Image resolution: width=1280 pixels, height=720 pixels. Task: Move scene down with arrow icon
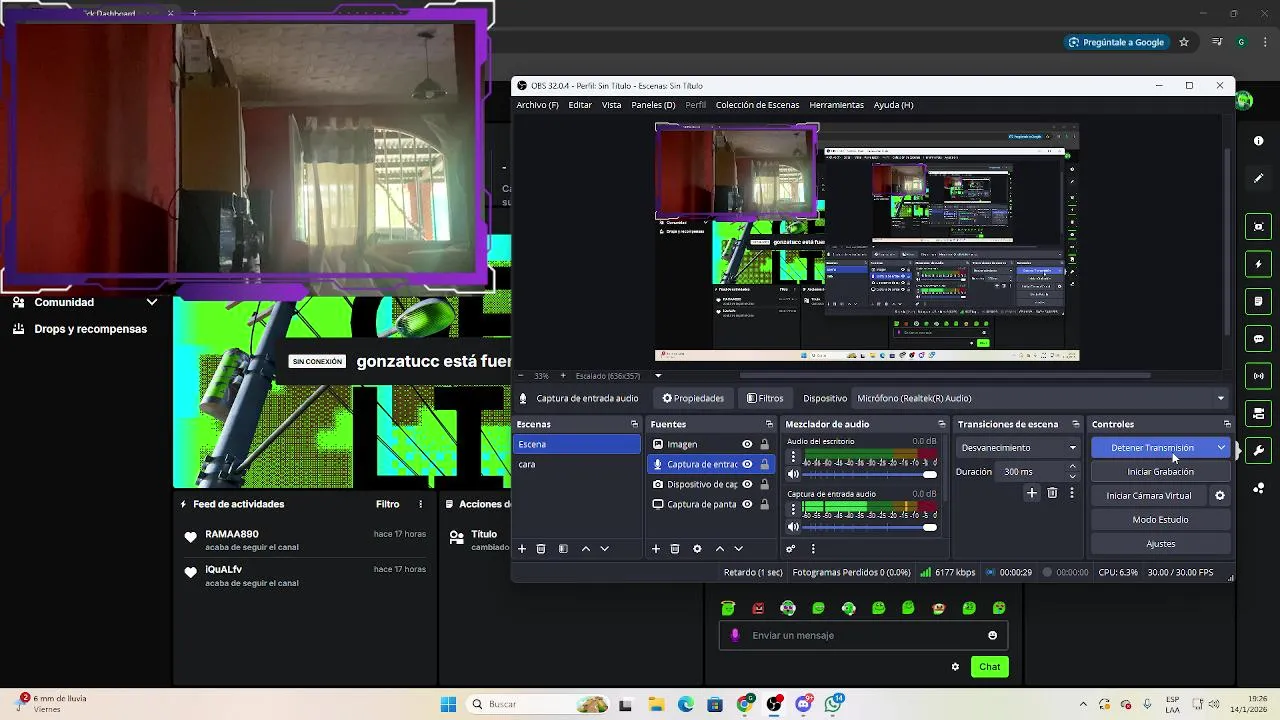point(604,549)
